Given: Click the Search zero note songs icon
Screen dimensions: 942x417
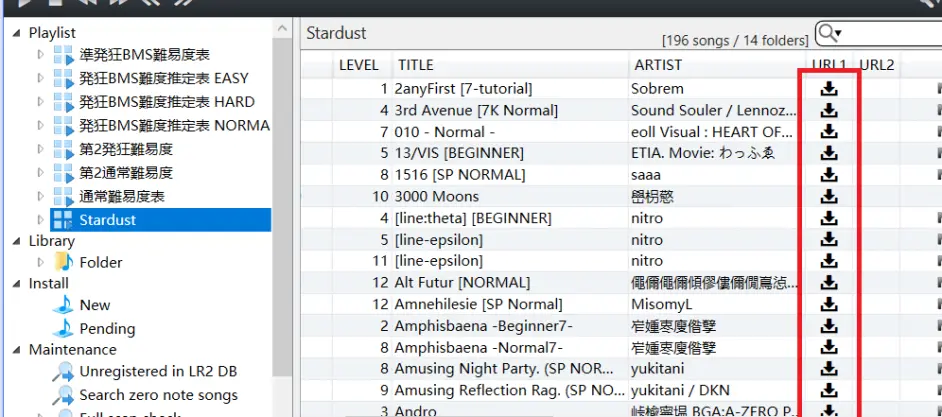Looking at the screenshot, I should click(63, 395).
